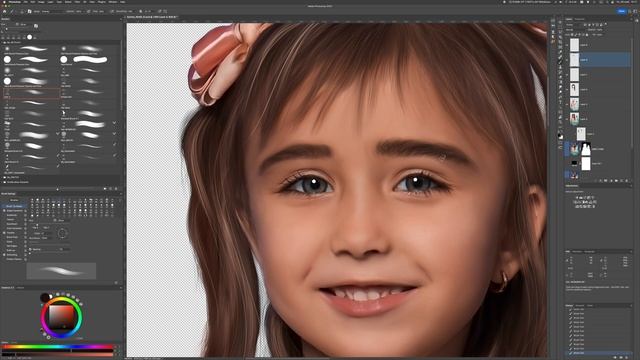
Task: Open the Layers panel options menu
Action: click(x=631, y=19)
